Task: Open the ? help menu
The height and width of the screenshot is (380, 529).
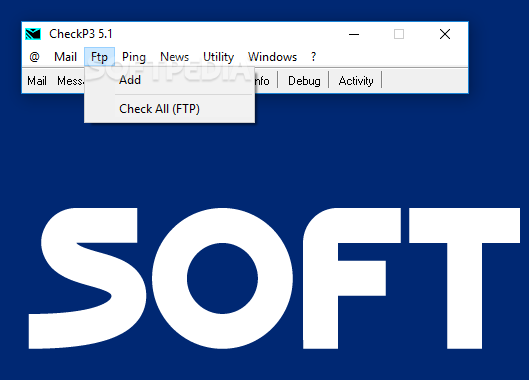Action: (313, 57)
